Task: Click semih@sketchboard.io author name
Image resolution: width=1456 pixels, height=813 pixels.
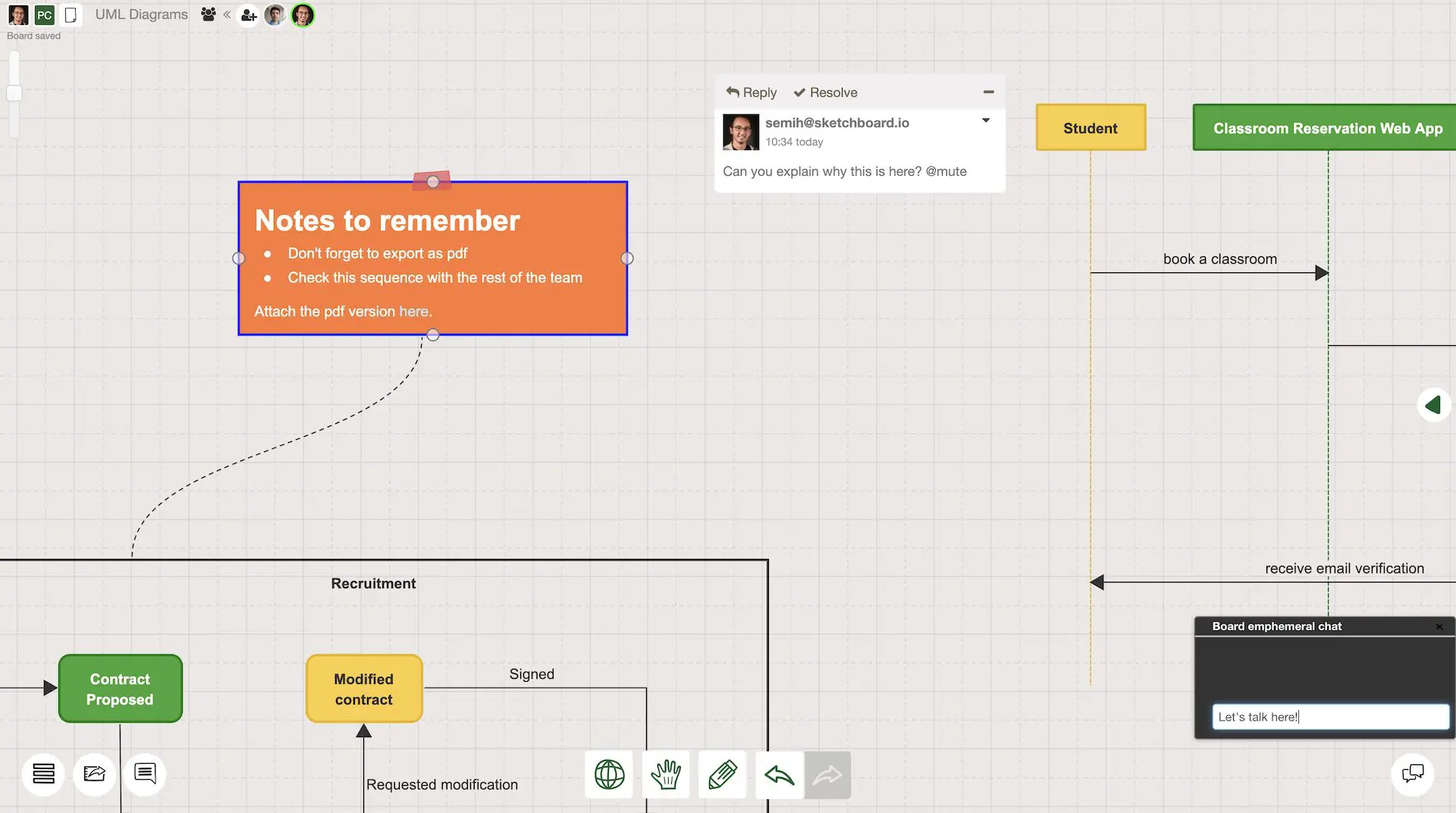Action: coord(837,122)
